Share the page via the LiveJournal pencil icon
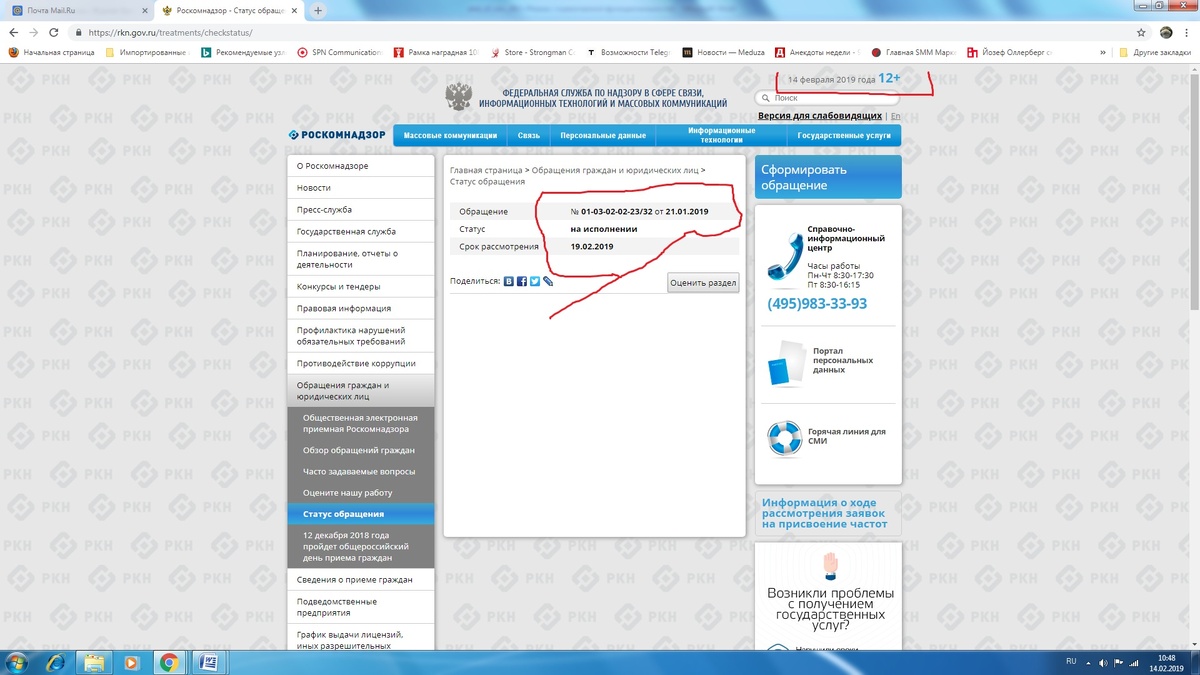 click(x=548, y=282)
